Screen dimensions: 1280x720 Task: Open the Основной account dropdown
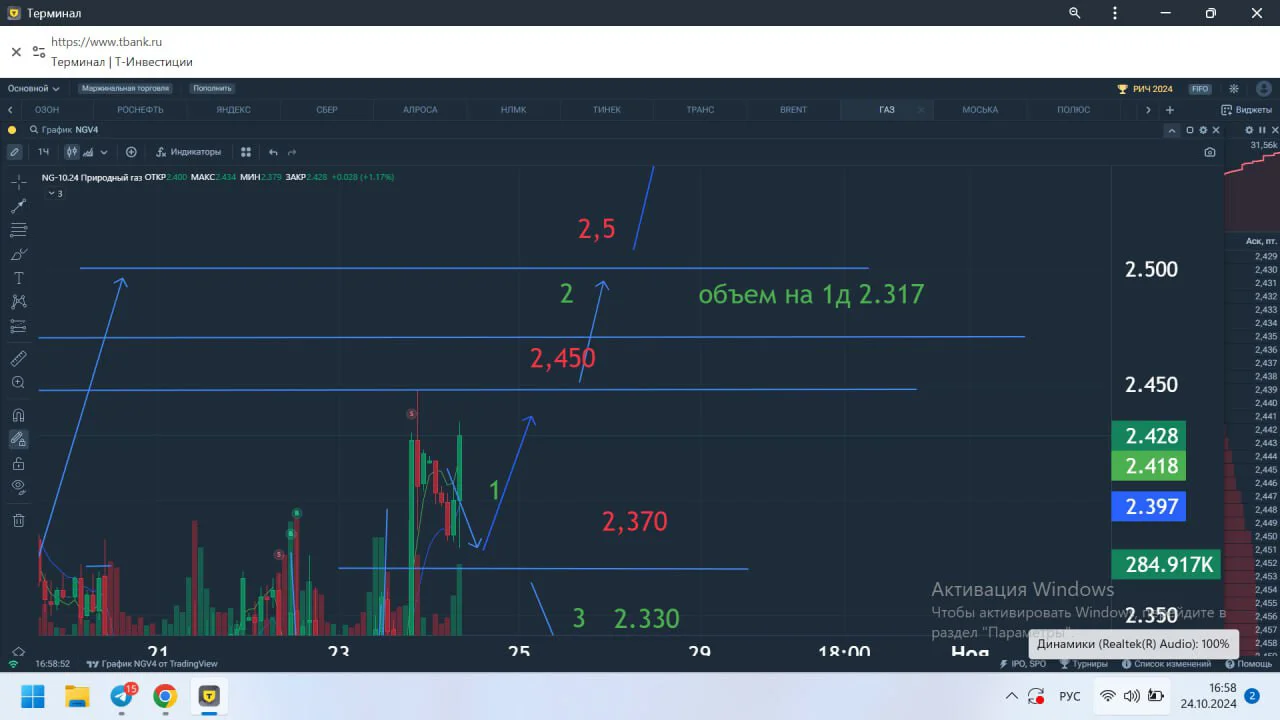(34, 89)
